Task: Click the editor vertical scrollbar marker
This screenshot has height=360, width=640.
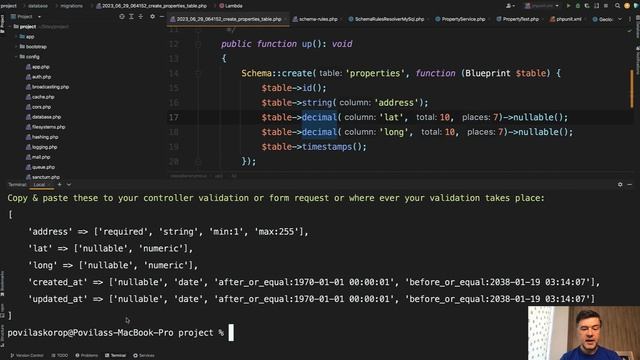Action: tap(632, 90)
